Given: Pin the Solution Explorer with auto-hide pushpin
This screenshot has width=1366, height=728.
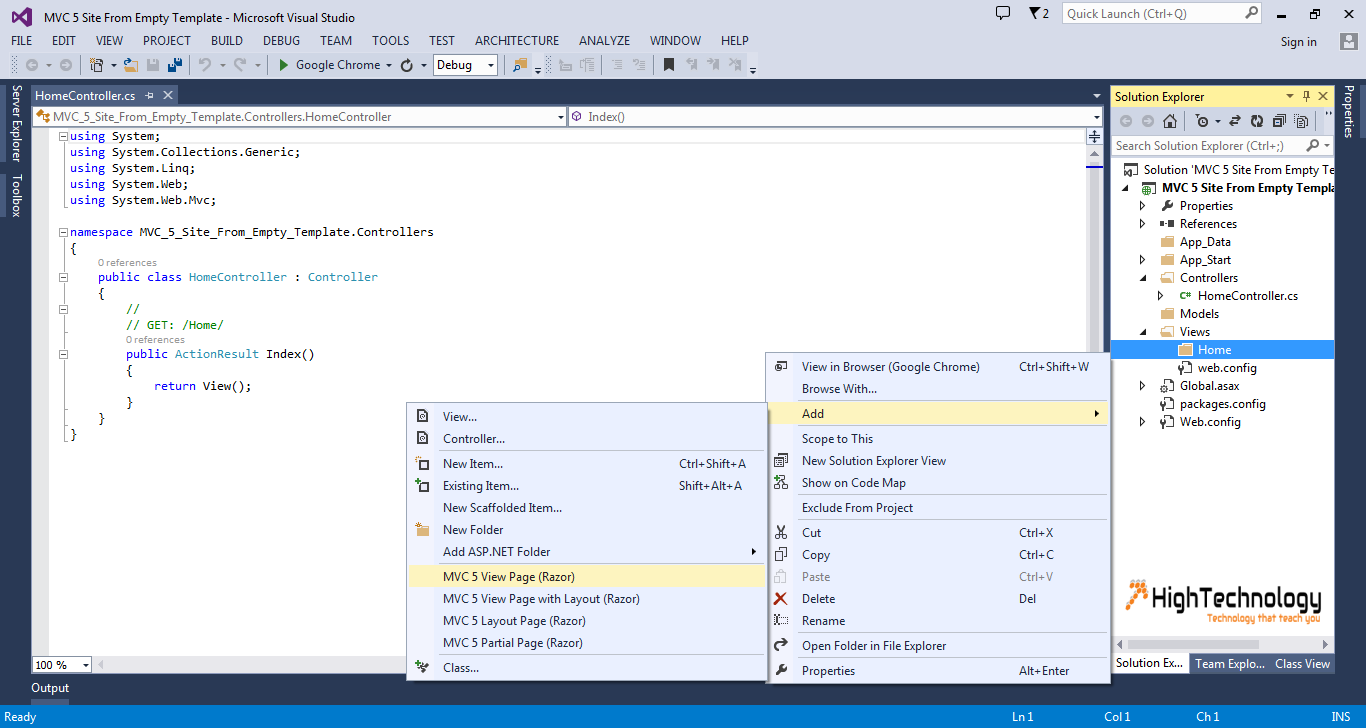Looking at the screenshot, I should 1306,96.
